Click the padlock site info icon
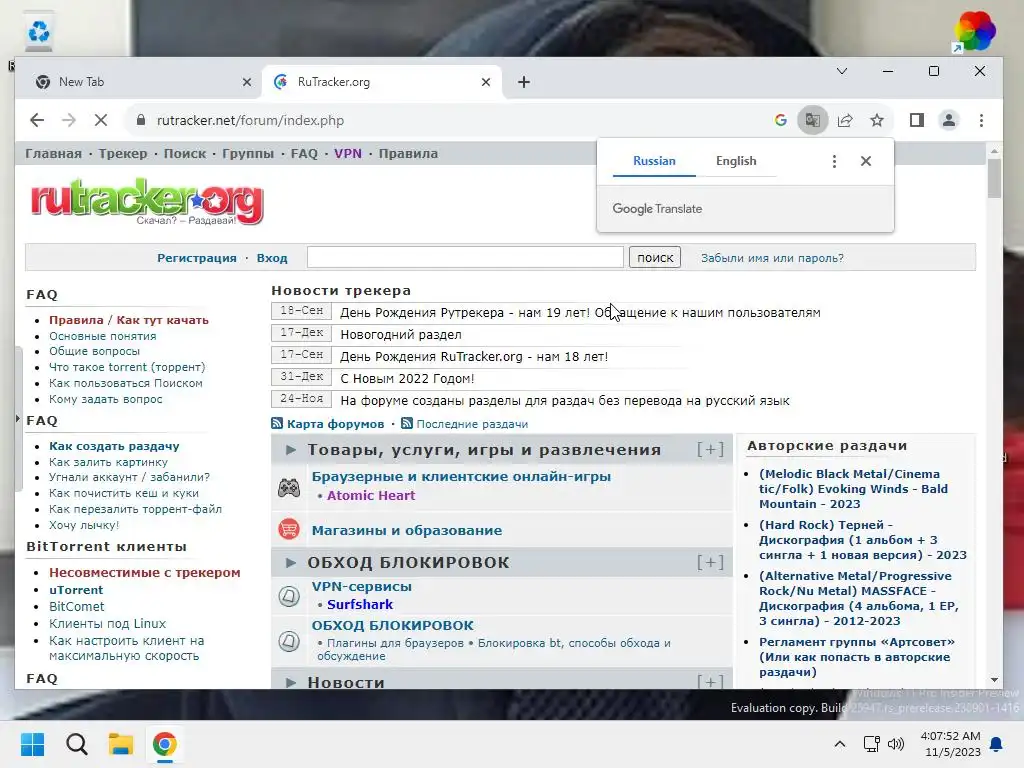The width and height of the screenshot is (1024, 768). (140, 120)
